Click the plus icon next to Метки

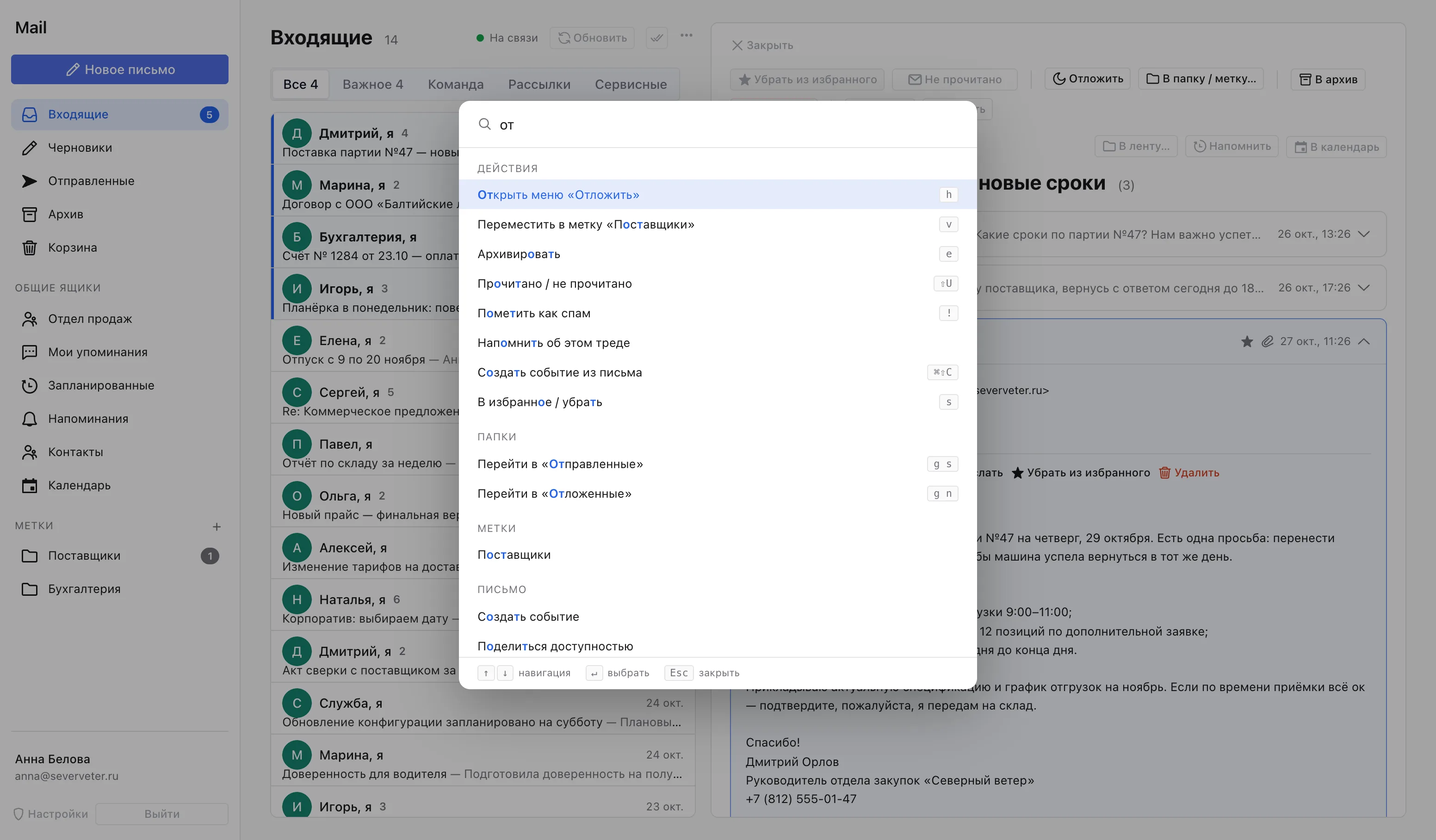tap(217, 526)
